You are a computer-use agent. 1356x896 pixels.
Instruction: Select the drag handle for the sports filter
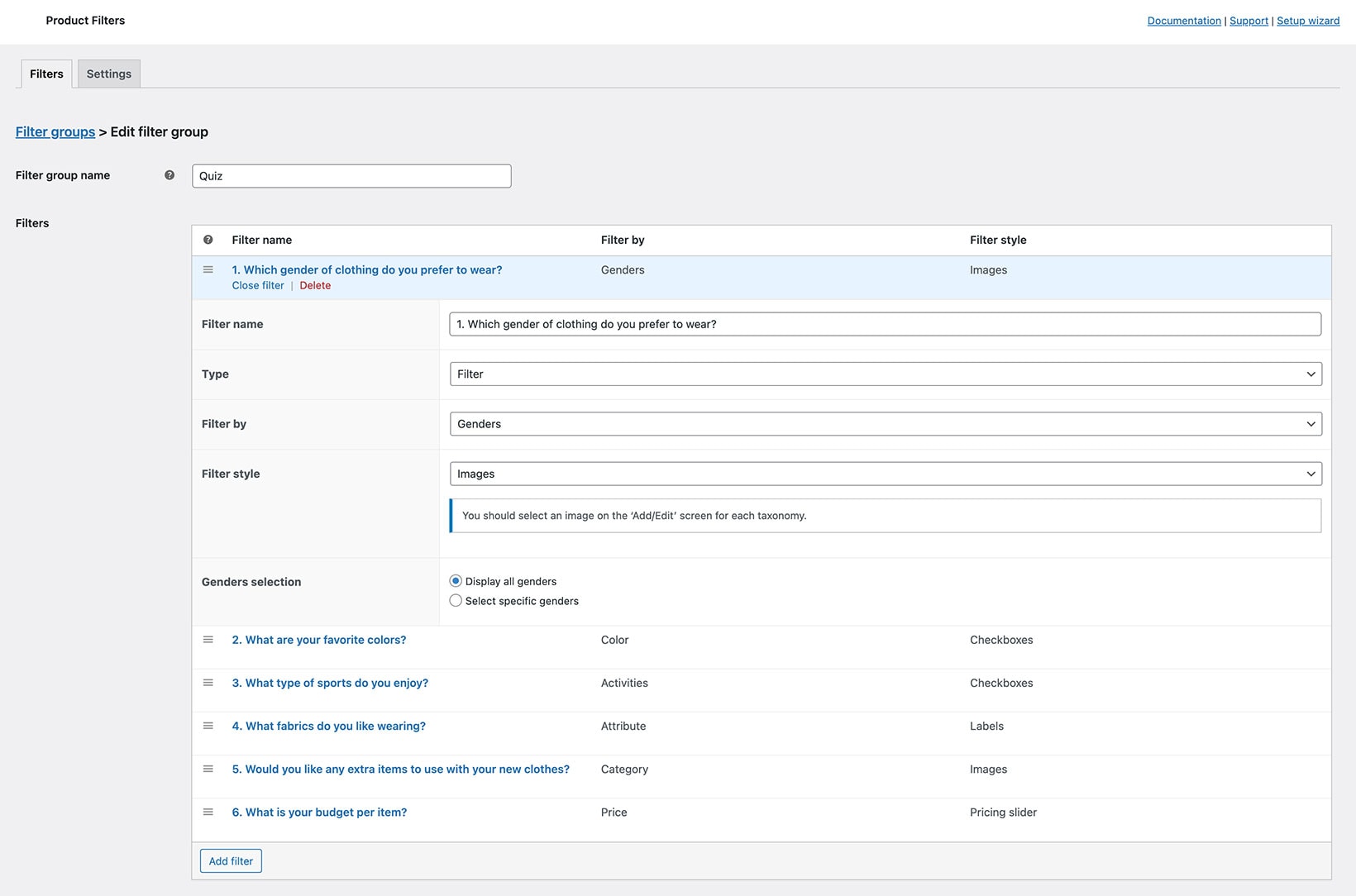208,683
